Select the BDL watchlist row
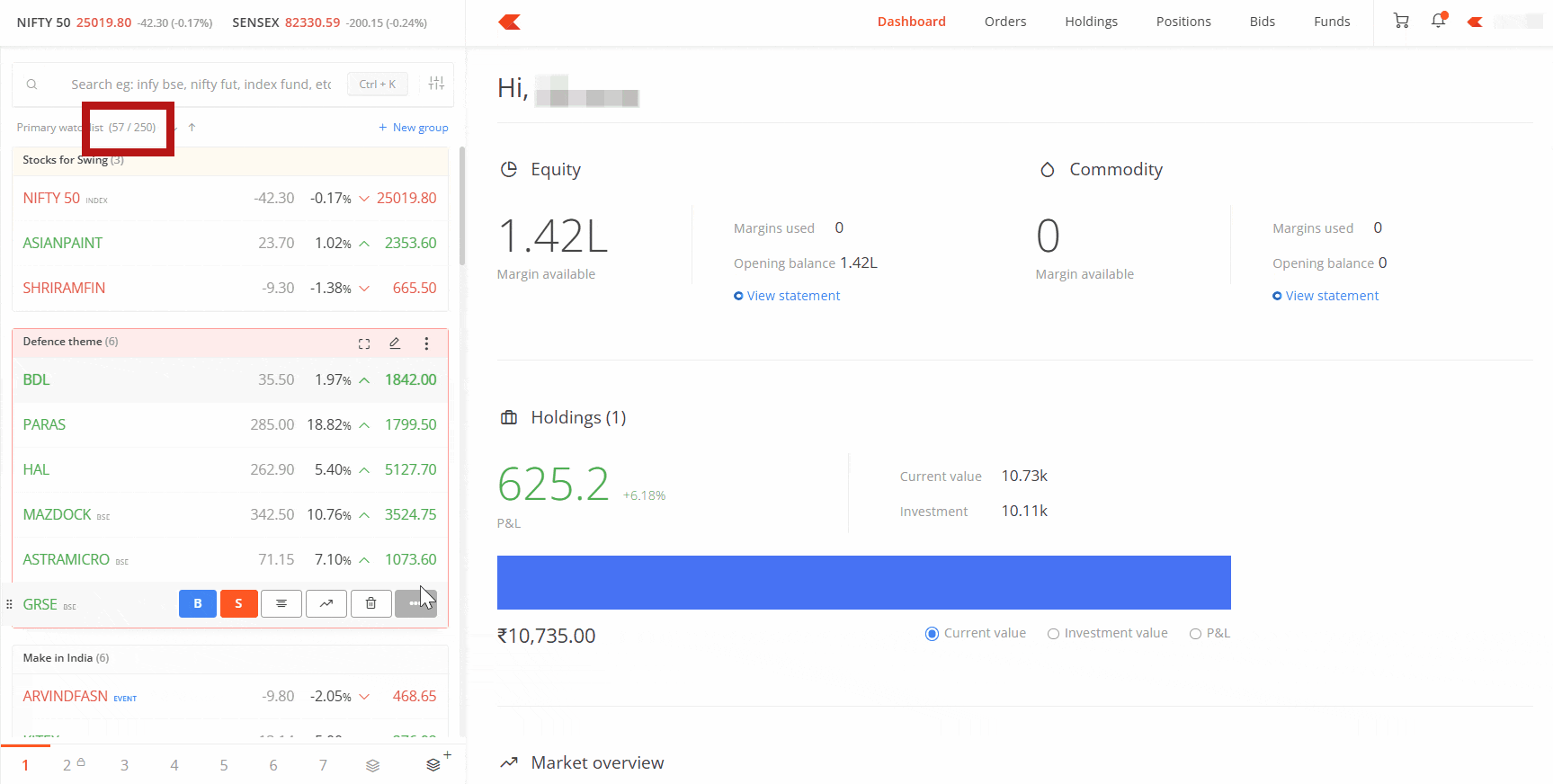The height and width of the screenshot is (784, 1553). point(230,380)
